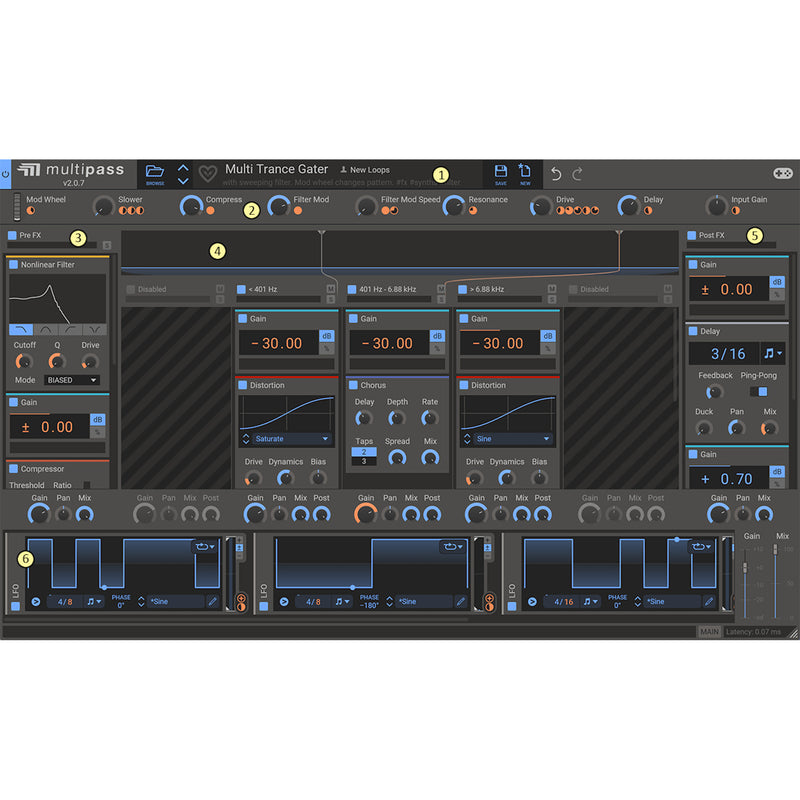Toggle the 401 Hz - 6.88 kHz band box

click(352, 289)
